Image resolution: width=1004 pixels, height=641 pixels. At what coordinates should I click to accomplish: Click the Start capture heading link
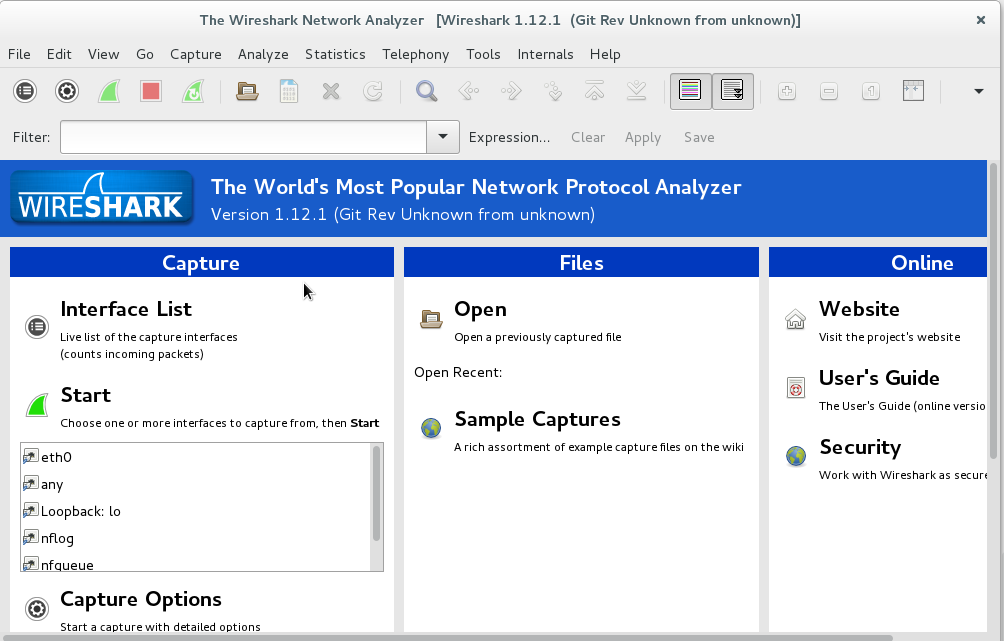86,395
